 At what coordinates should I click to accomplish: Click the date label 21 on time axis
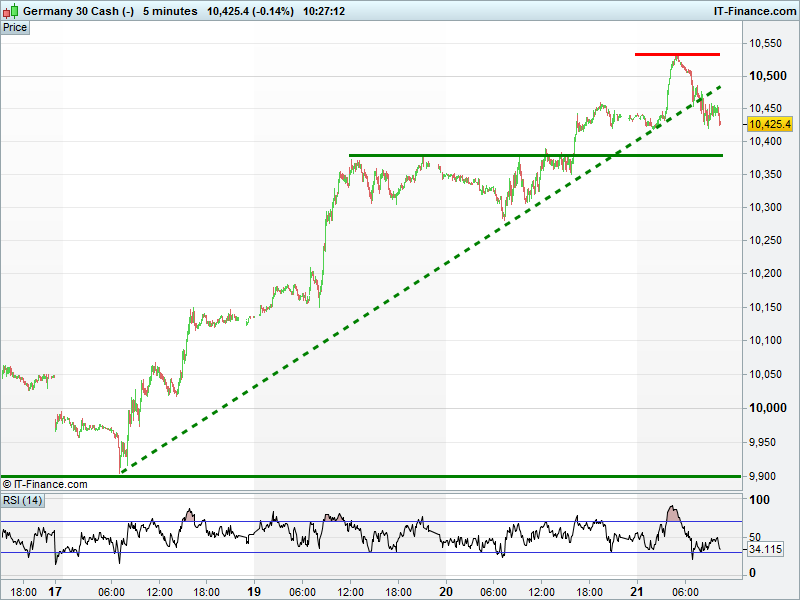pyautogui.click(x=636, y=592)
